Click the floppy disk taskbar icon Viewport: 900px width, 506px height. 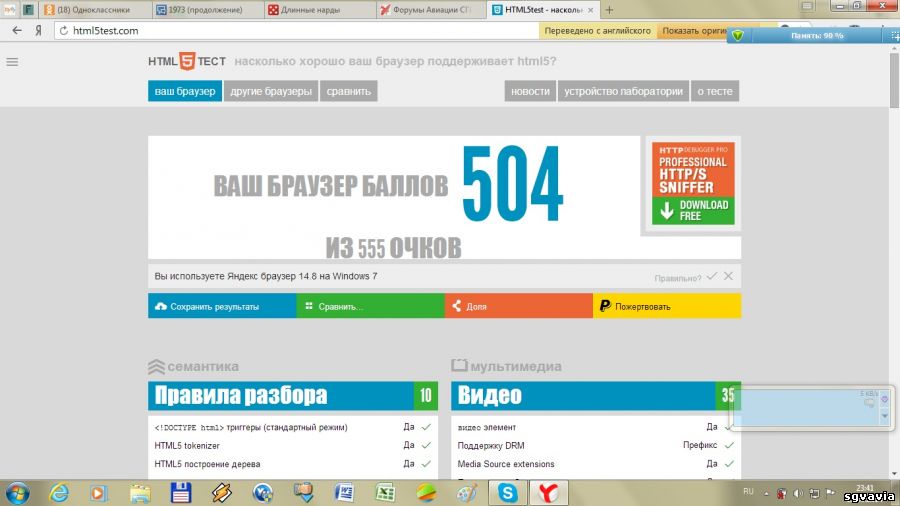click(180, 493)
